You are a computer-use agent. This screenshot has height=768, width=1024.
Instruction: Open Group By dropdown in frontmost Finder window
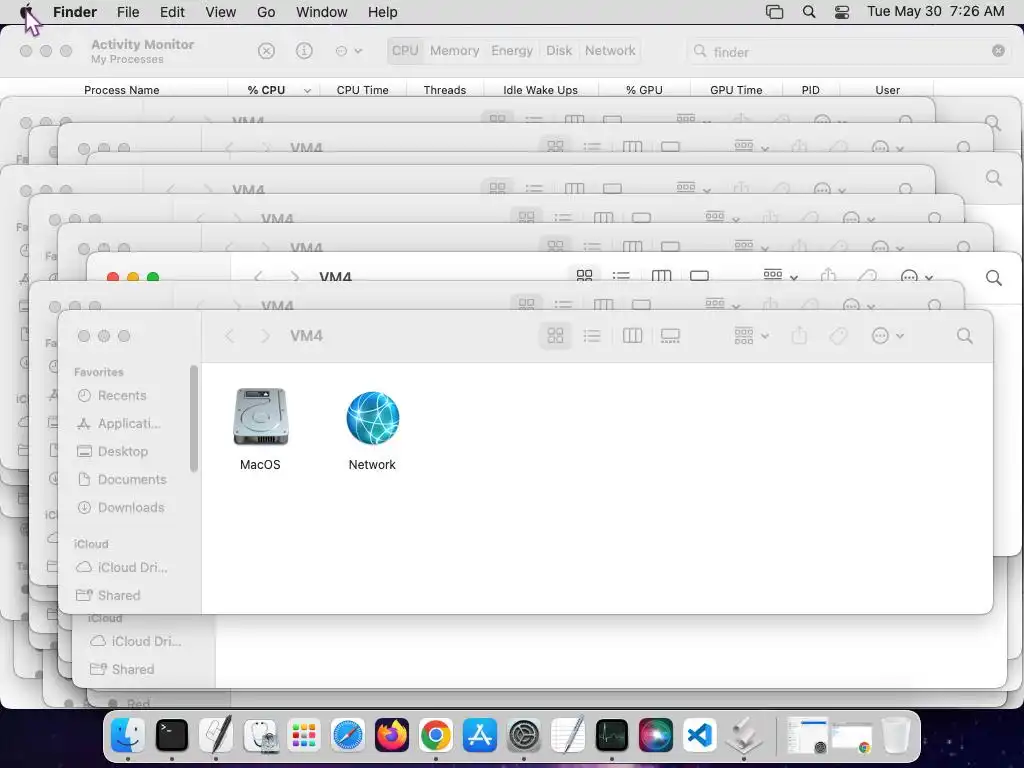coord(751,336)
